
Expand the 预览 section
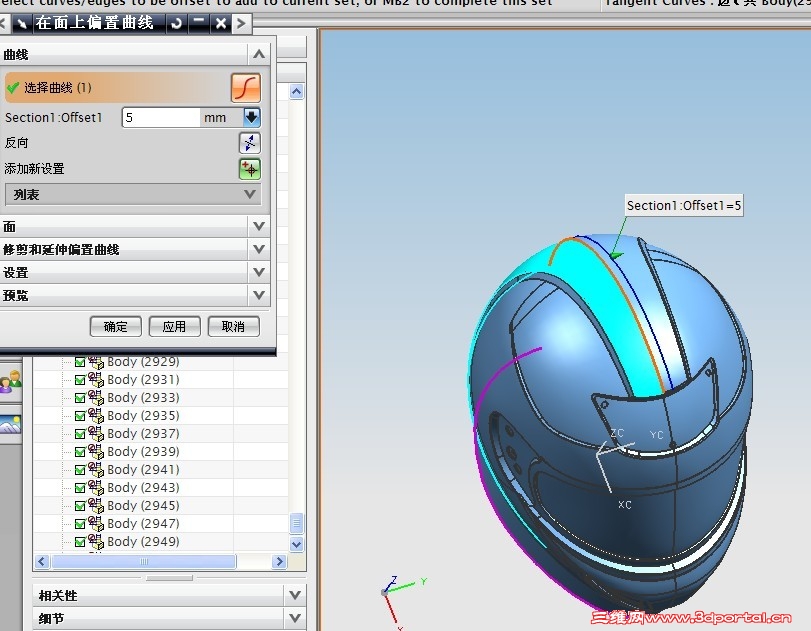click(259, 295)
